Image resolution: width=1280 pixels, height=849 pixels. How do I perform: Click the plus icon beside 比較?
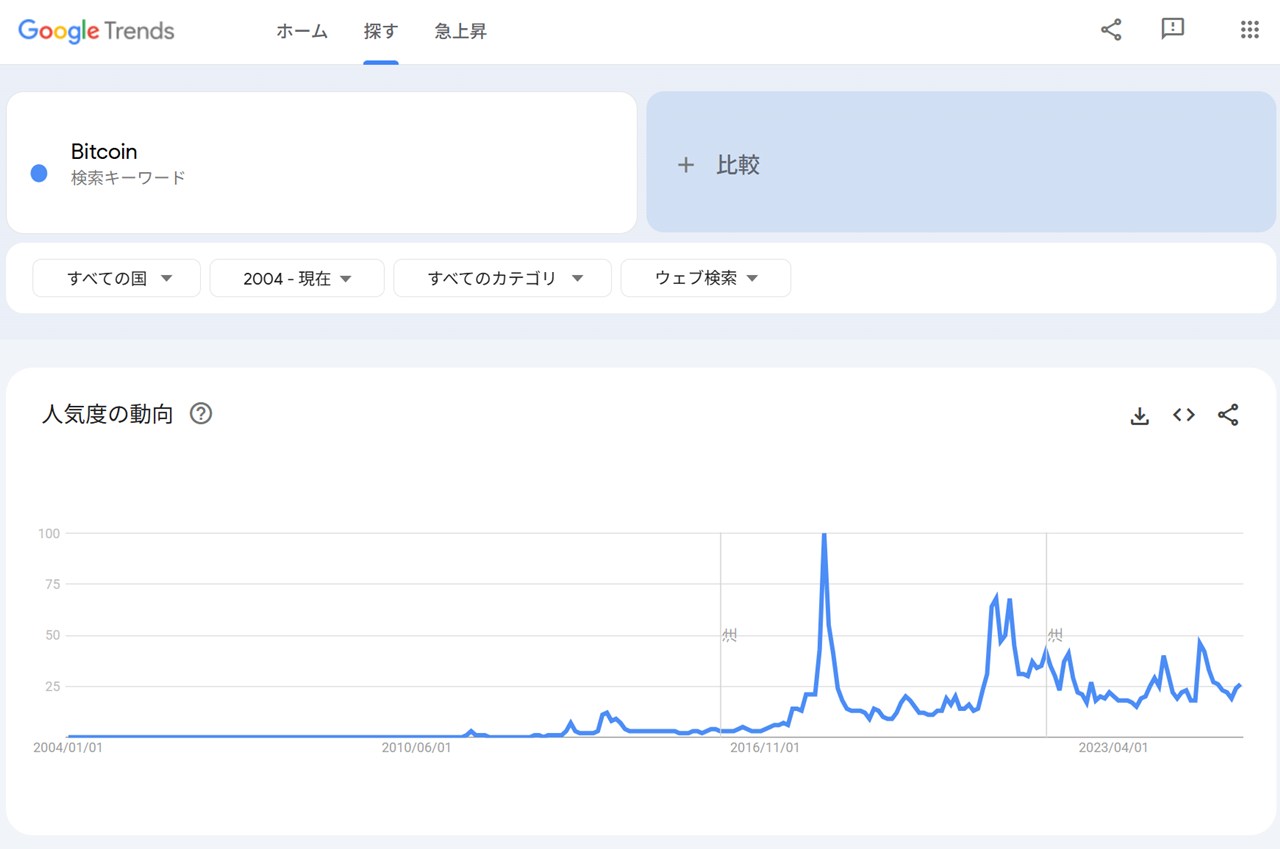685,165
